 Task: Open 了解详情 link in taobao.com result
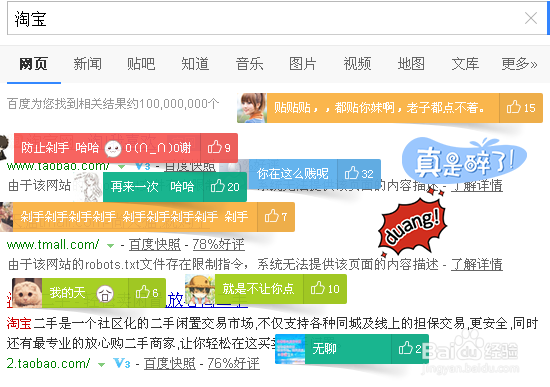point(477,185)
